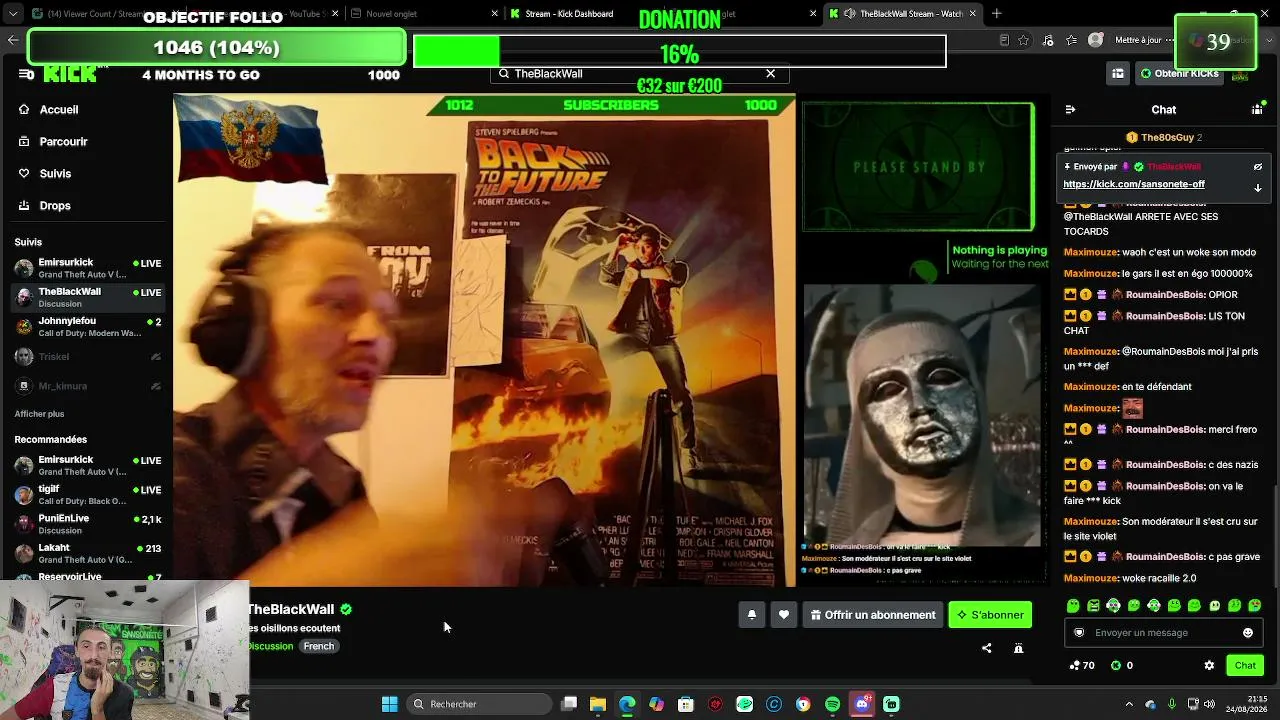Click the Mettre à jour update button
This screenshot has height=720, width=1280.
1140,40
